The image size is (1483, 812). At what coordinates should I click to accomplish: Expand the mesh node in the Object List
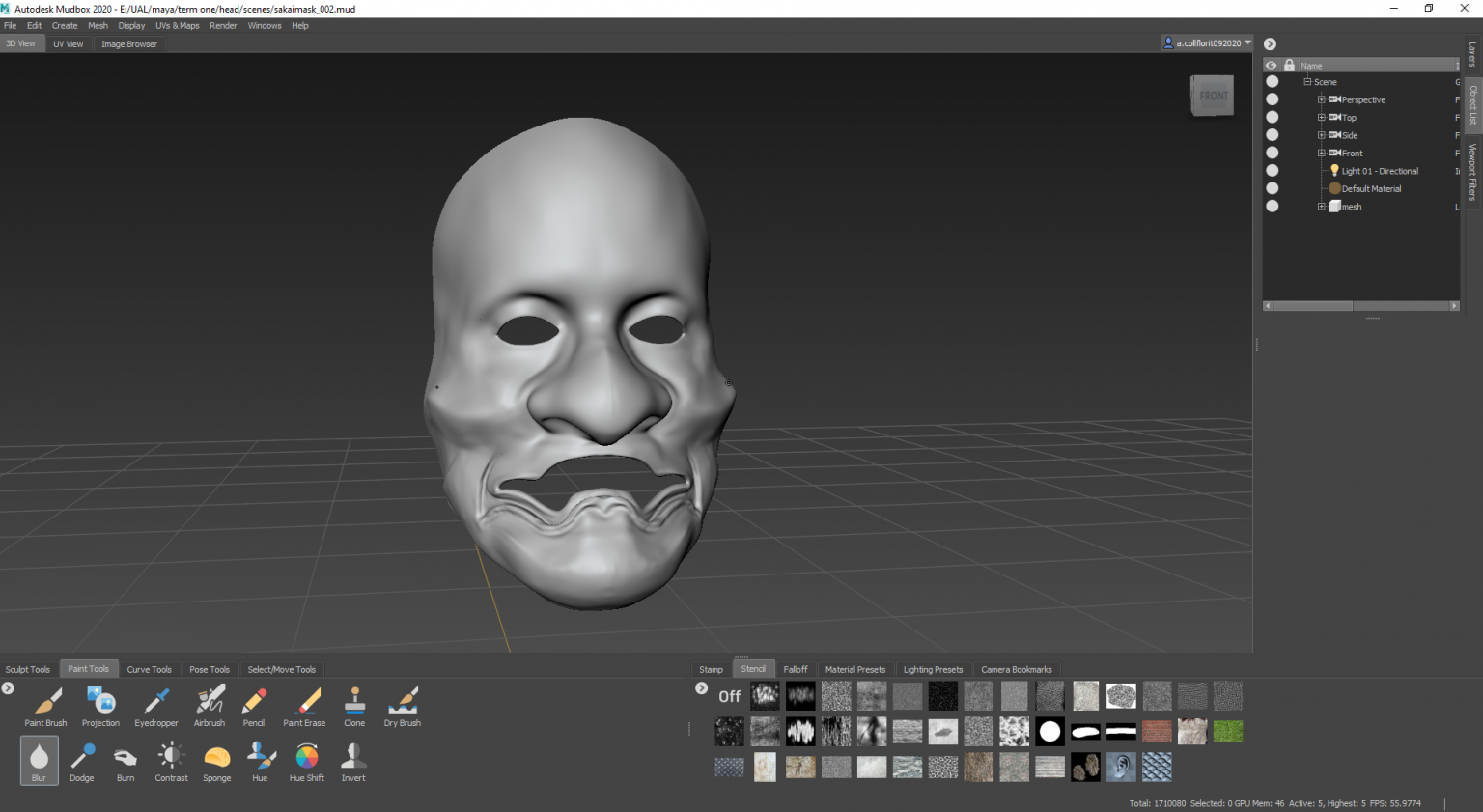tap(1321, 206)
